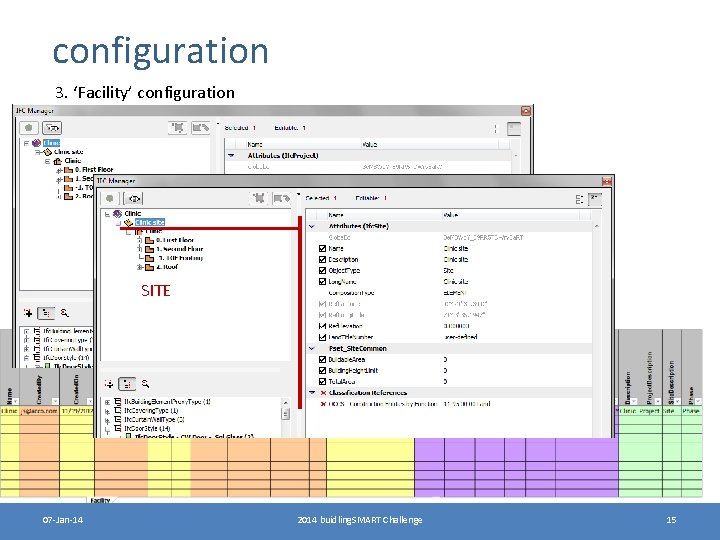Open the Name column filter dropdown in spreadsheet

coord(16,401)
